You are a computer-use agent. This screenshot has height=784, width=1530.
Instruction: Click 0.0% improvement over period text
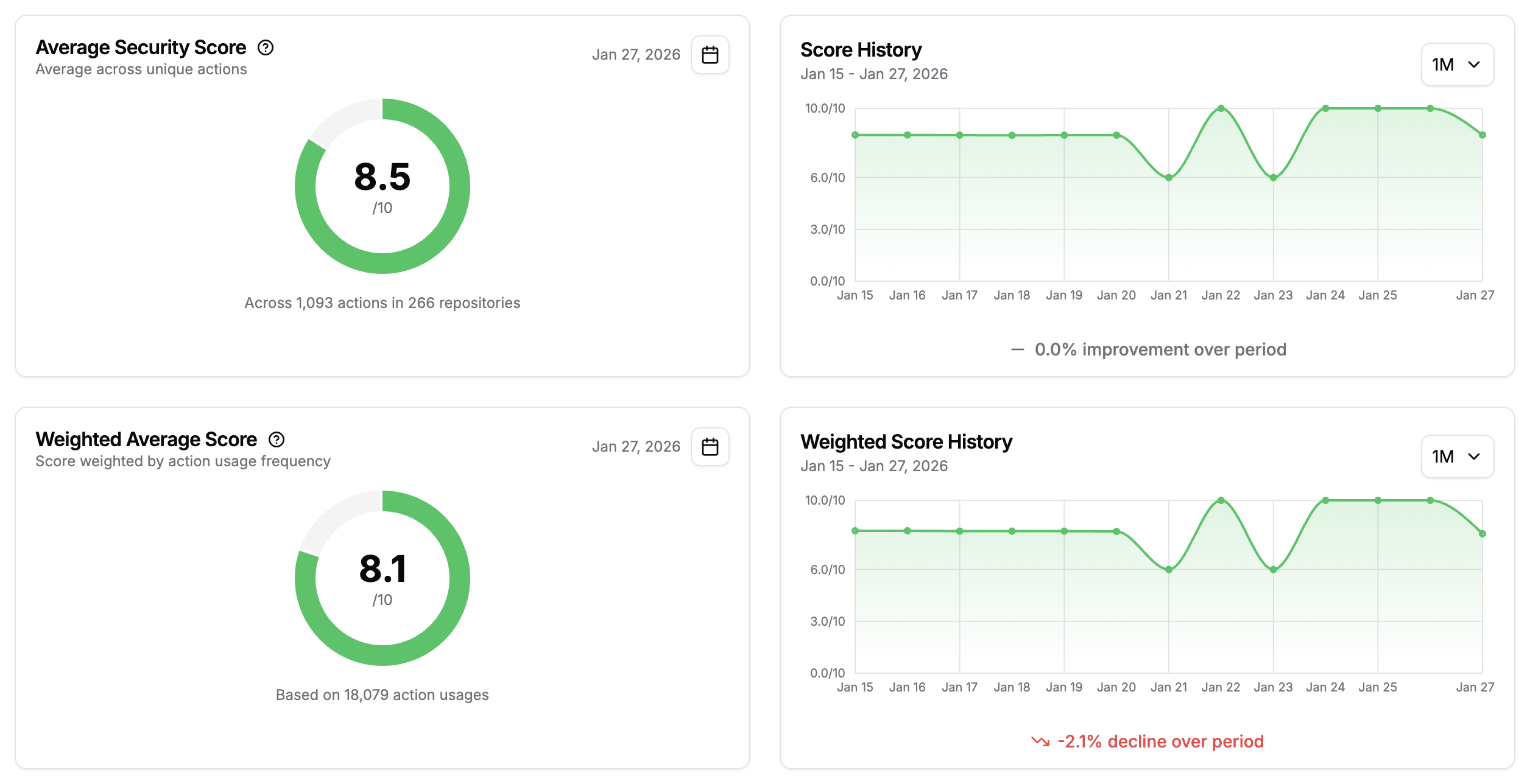[x=1160, y=349]
